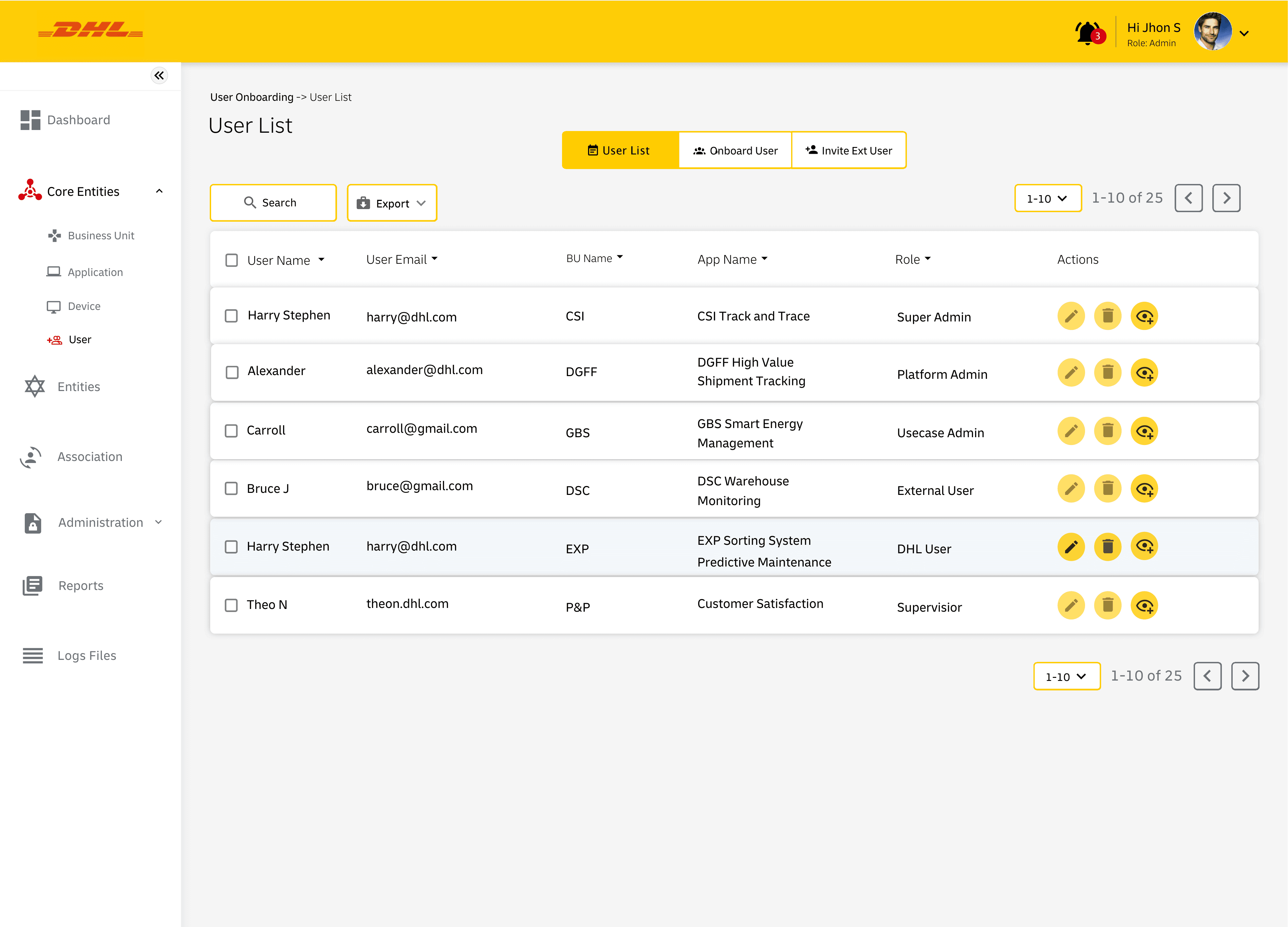Open Business Unit in sidebar
Screen dimensions: 1288x927
[x=91, y=236]
